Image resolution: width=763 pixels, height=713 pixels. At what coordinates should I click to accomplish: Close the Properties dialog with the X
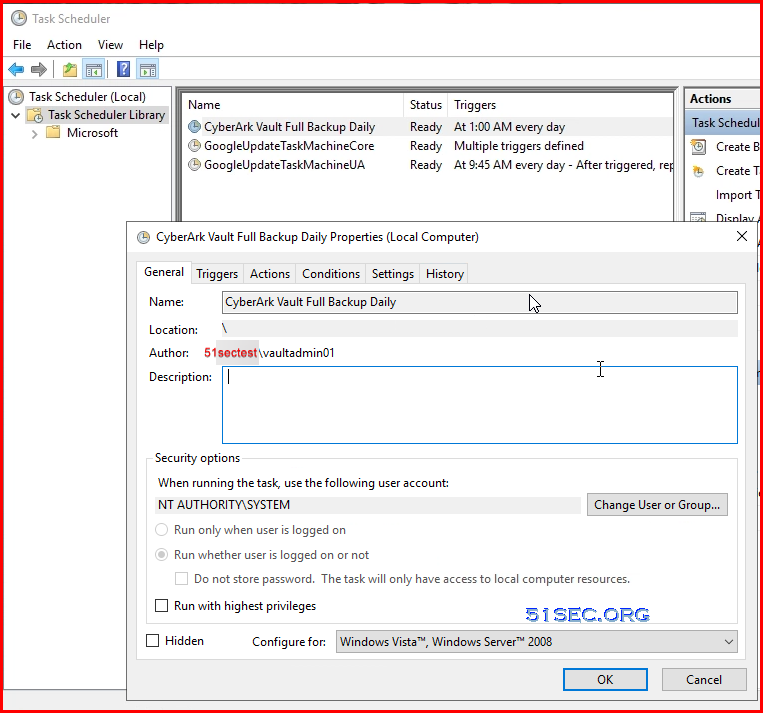click(742, 237)
